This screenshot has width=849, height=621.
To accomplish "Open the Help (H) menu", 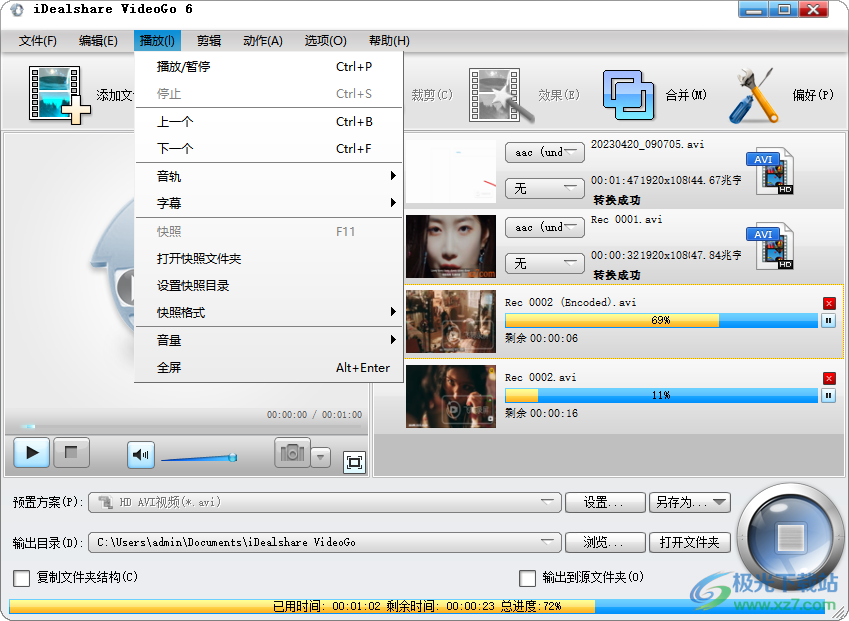I will click(x=389, y=41).
